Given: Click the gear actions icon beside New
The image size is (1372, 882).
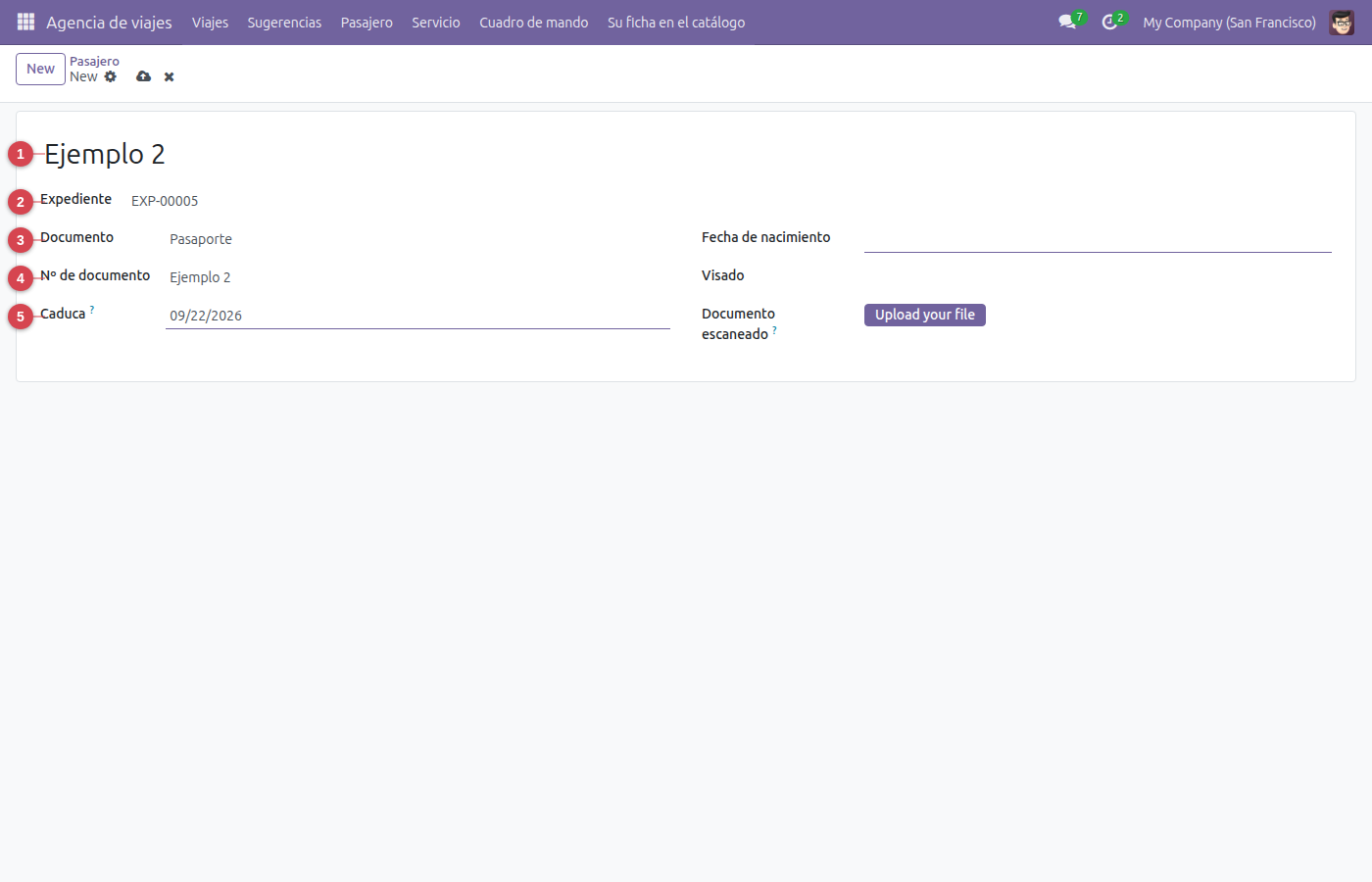Looking at the screenshot, I should (x=111, y=76).
